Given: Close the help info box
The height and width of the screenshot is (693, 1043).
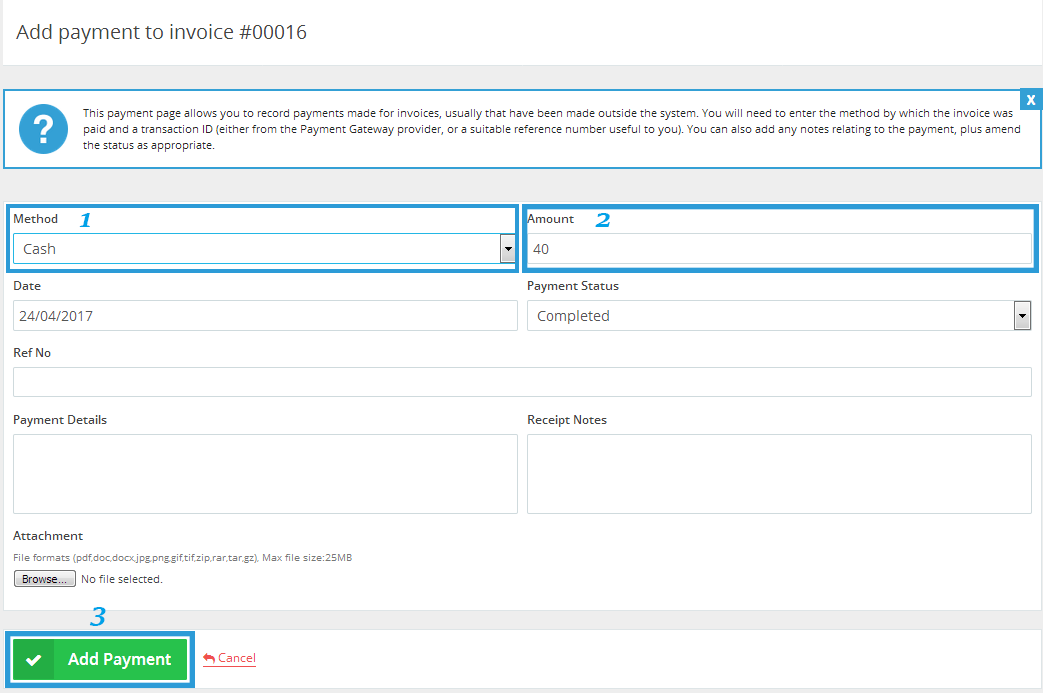Looking at the screenshot, I should point(1030,100).
